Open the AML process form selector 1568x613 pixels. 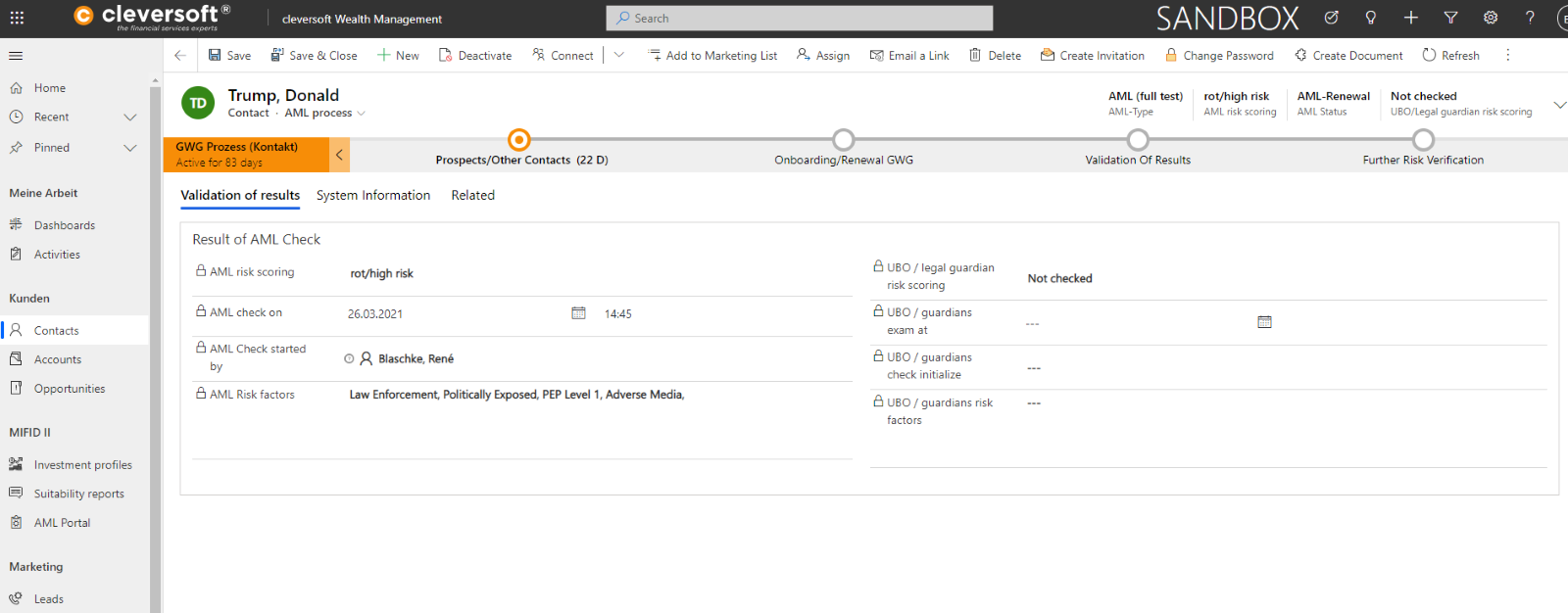325,114
